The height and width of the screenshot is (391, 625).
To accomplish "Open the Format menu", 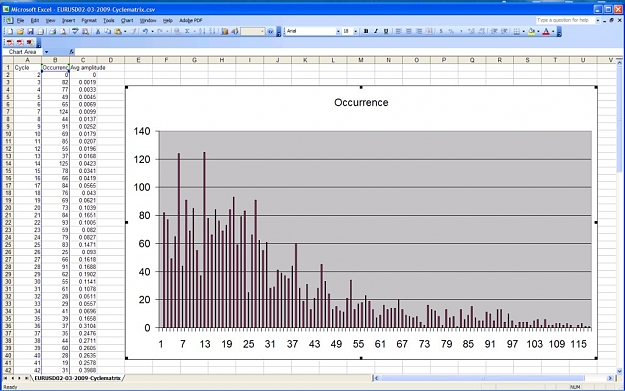I will tap(89, 20).
